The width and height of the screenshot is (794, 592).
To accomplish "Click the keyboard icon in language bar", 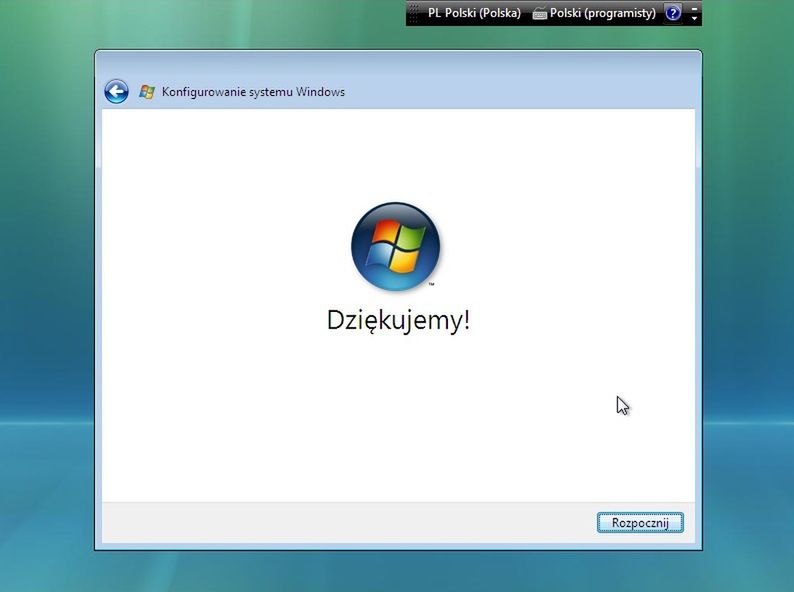I will (x=540, y=14).
